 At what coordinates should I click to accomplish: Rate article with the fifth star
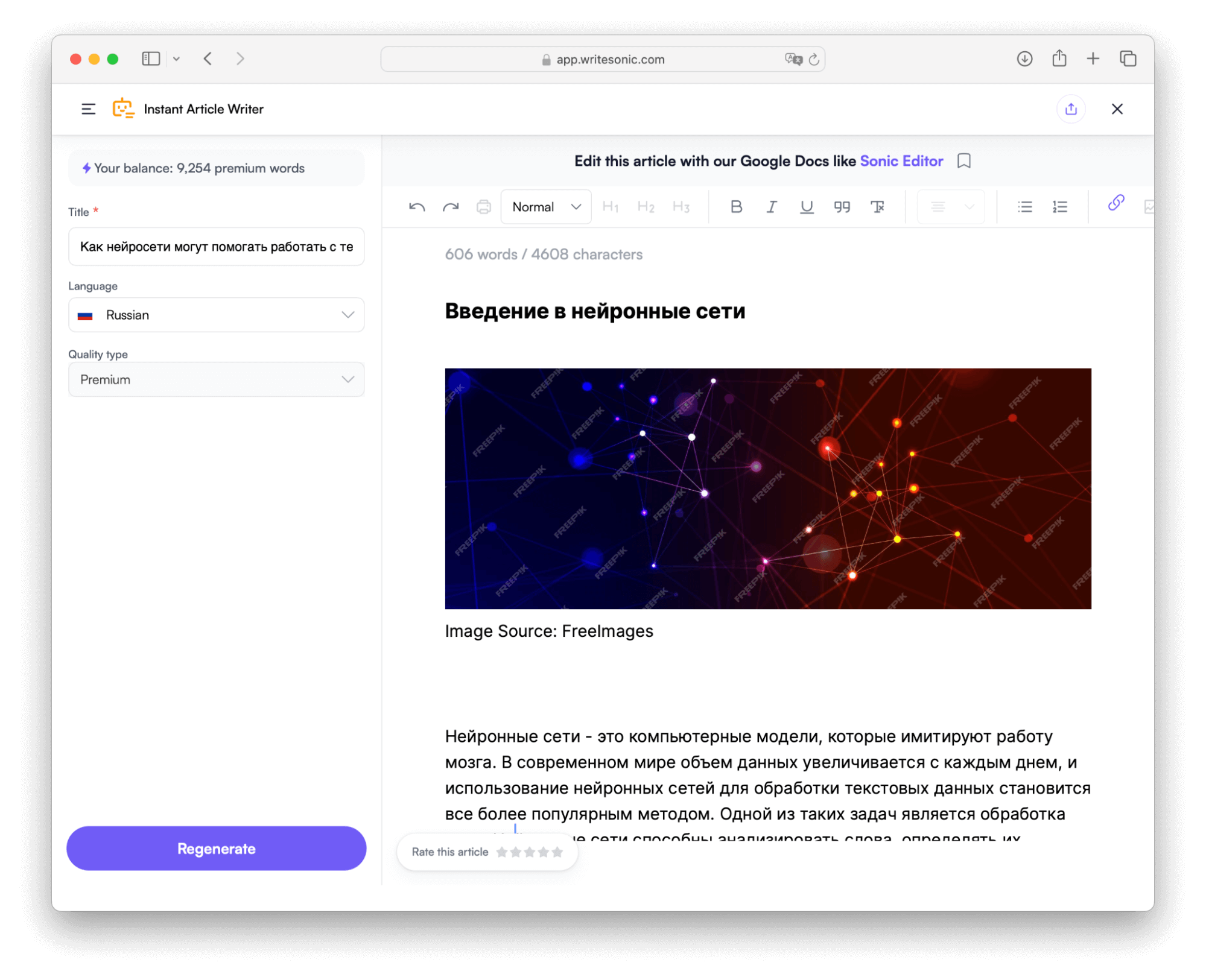pos(557,852)
